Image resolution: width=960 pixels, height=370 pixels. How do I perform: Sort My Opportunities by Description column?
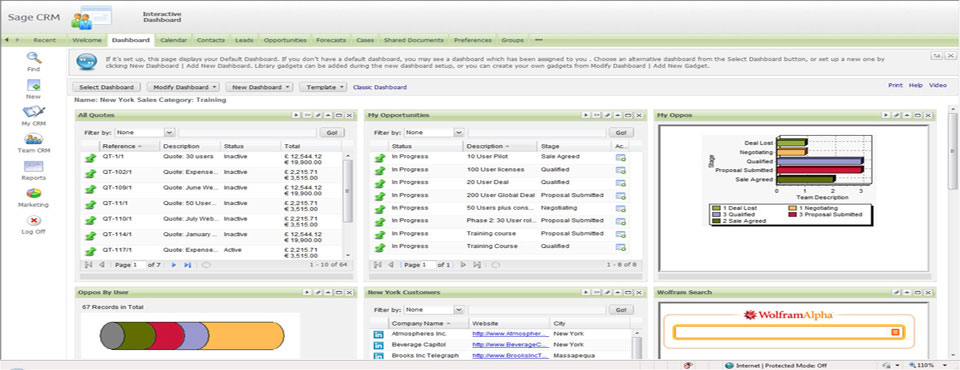coord(500,146)
